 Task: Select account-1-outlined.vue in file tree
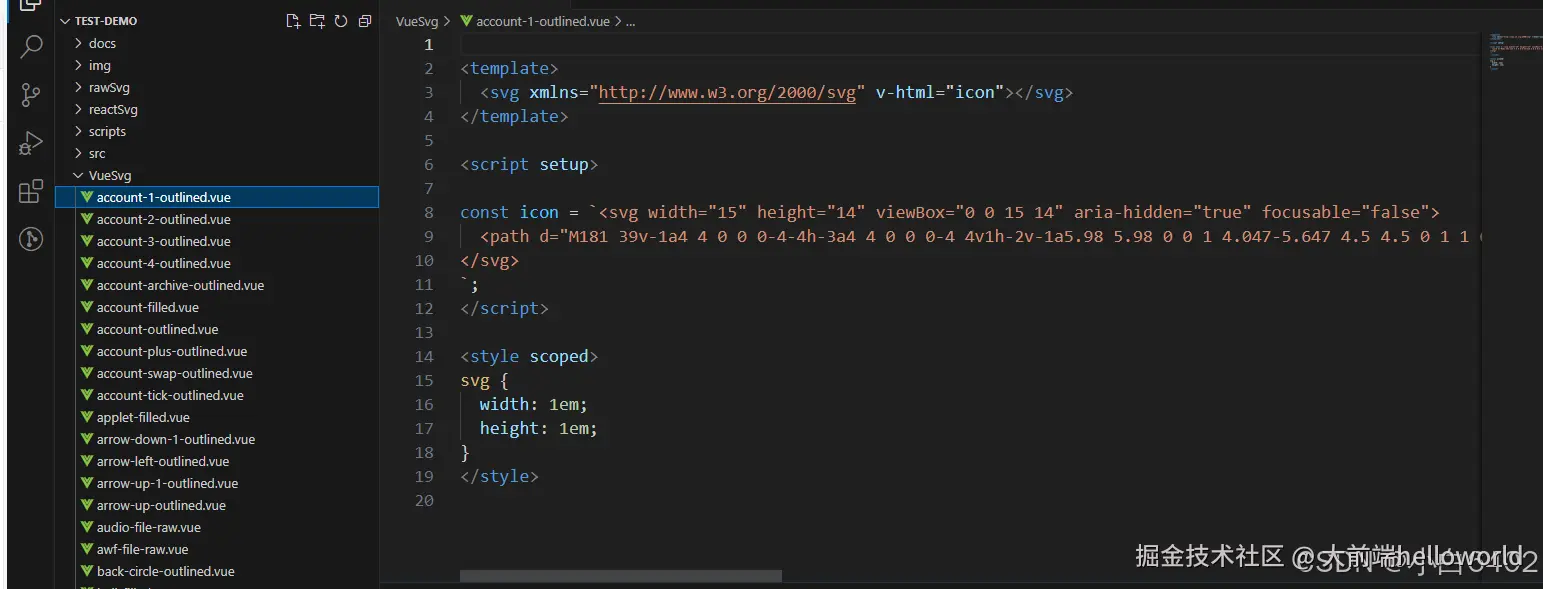click(x=217, y=197)
